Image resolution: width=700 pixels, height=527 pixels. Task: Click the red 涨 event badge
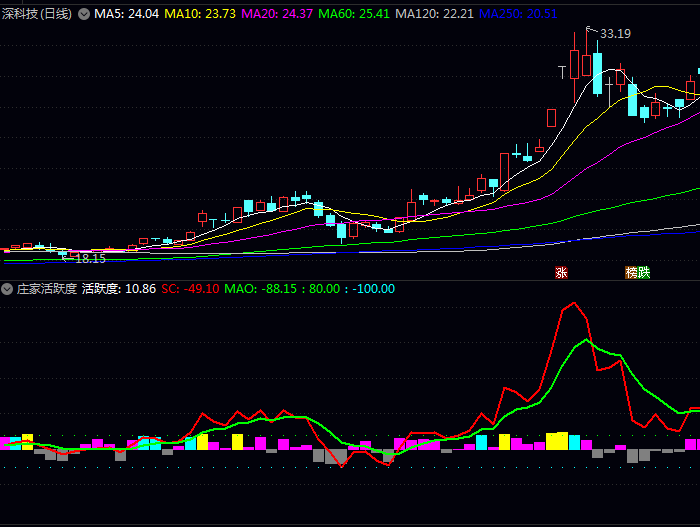click(x=561, y=272)
